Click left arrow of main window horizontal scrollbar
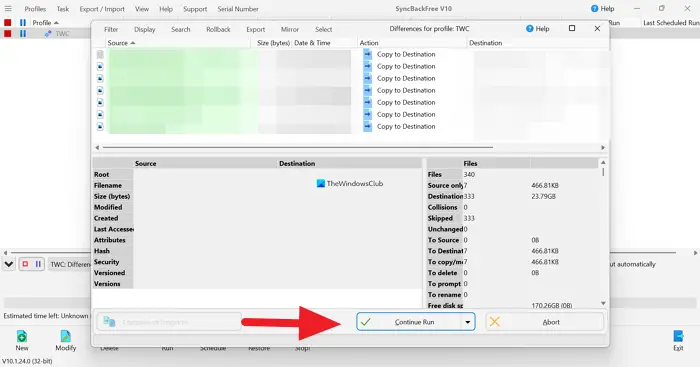 [5, 253]
